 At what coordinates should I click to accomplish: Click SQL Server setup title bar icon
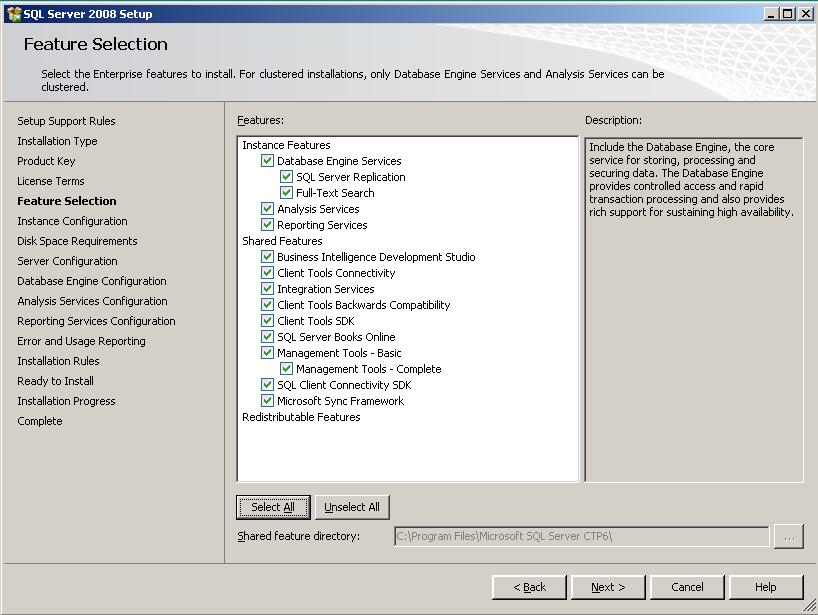tap(14, 14)
